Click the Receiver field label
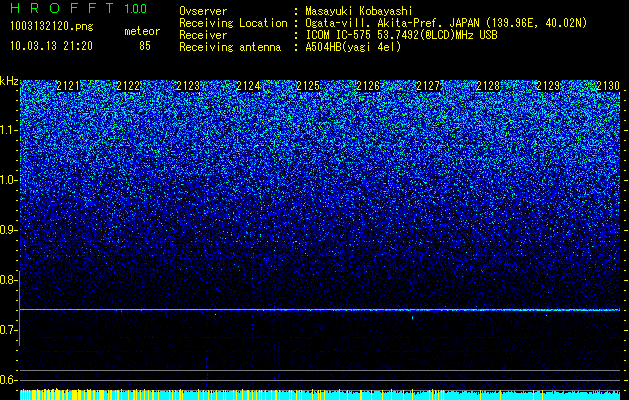Viewport: 629px width, 400px height. [203, 35]
